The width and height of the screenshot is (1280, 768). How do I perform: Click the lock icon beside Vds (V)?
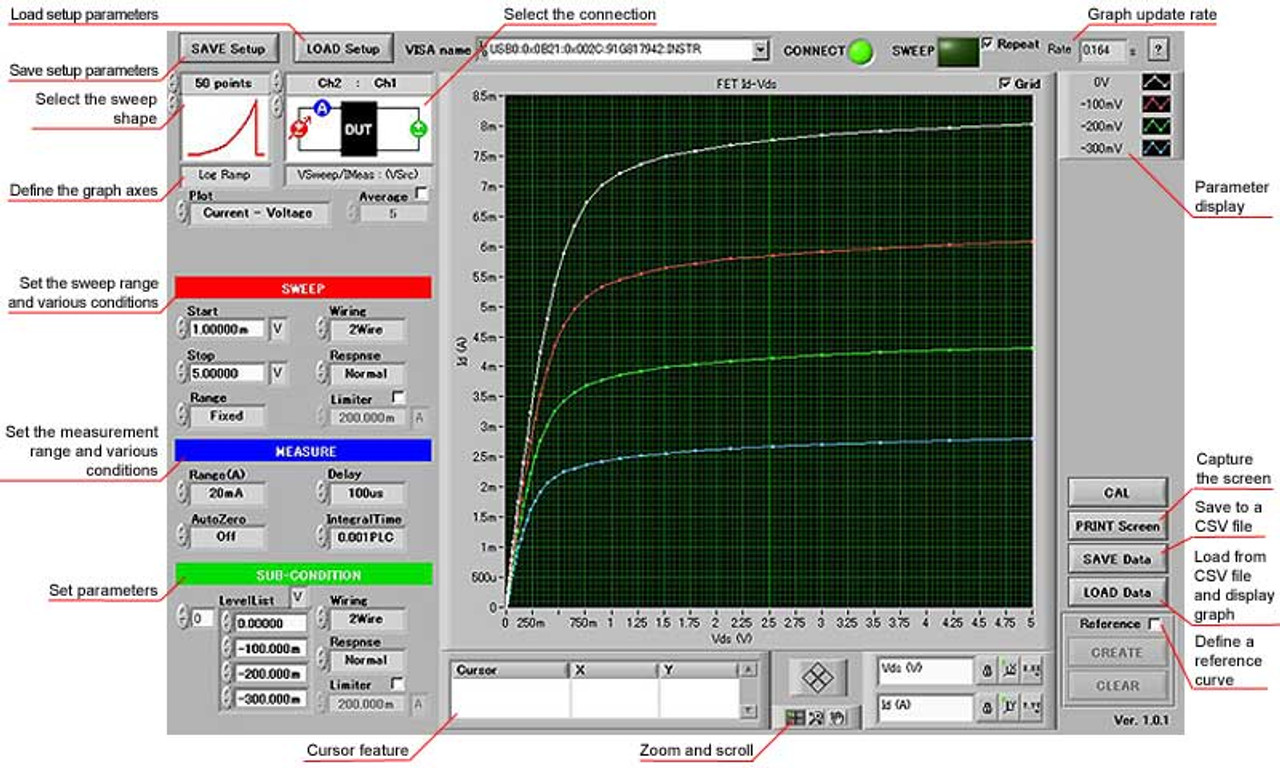pos(988,671)
